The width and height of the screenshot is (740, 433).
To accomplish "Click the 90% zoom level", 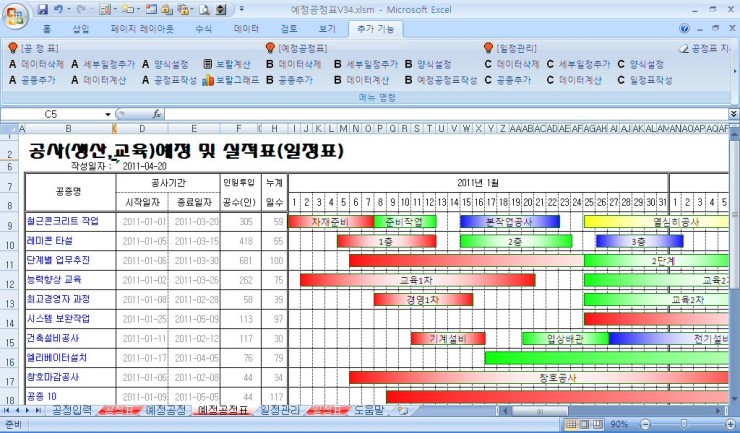I will pyautogui.click(x=619, y=424).
